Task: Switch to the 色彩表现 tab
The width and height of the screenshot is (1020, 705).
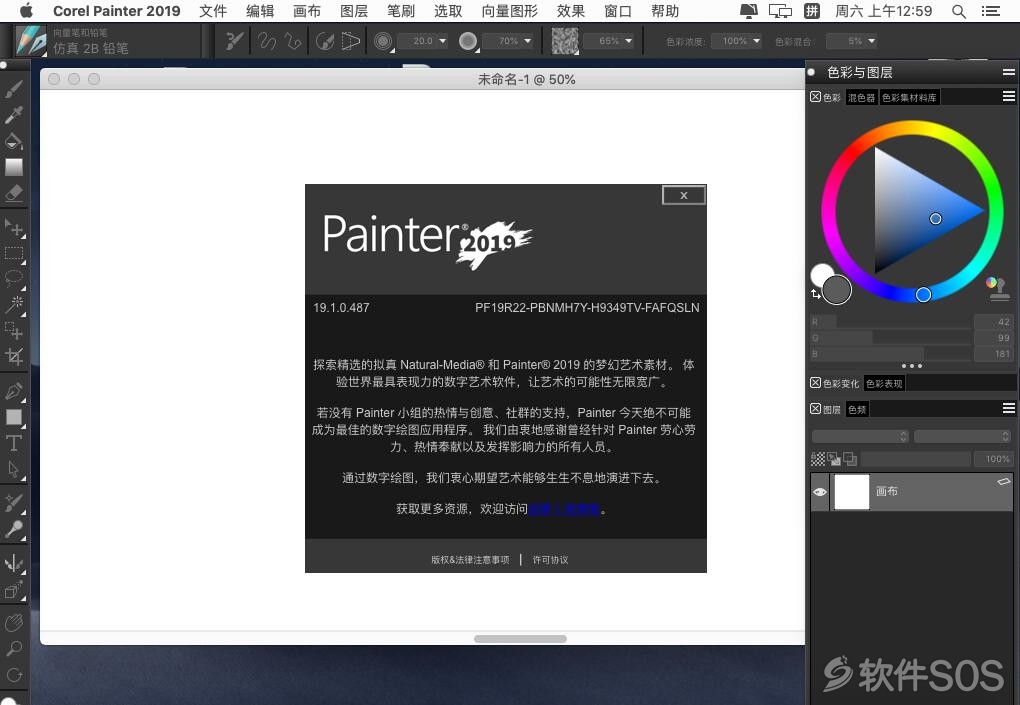Action: click(x=884, y=384)
